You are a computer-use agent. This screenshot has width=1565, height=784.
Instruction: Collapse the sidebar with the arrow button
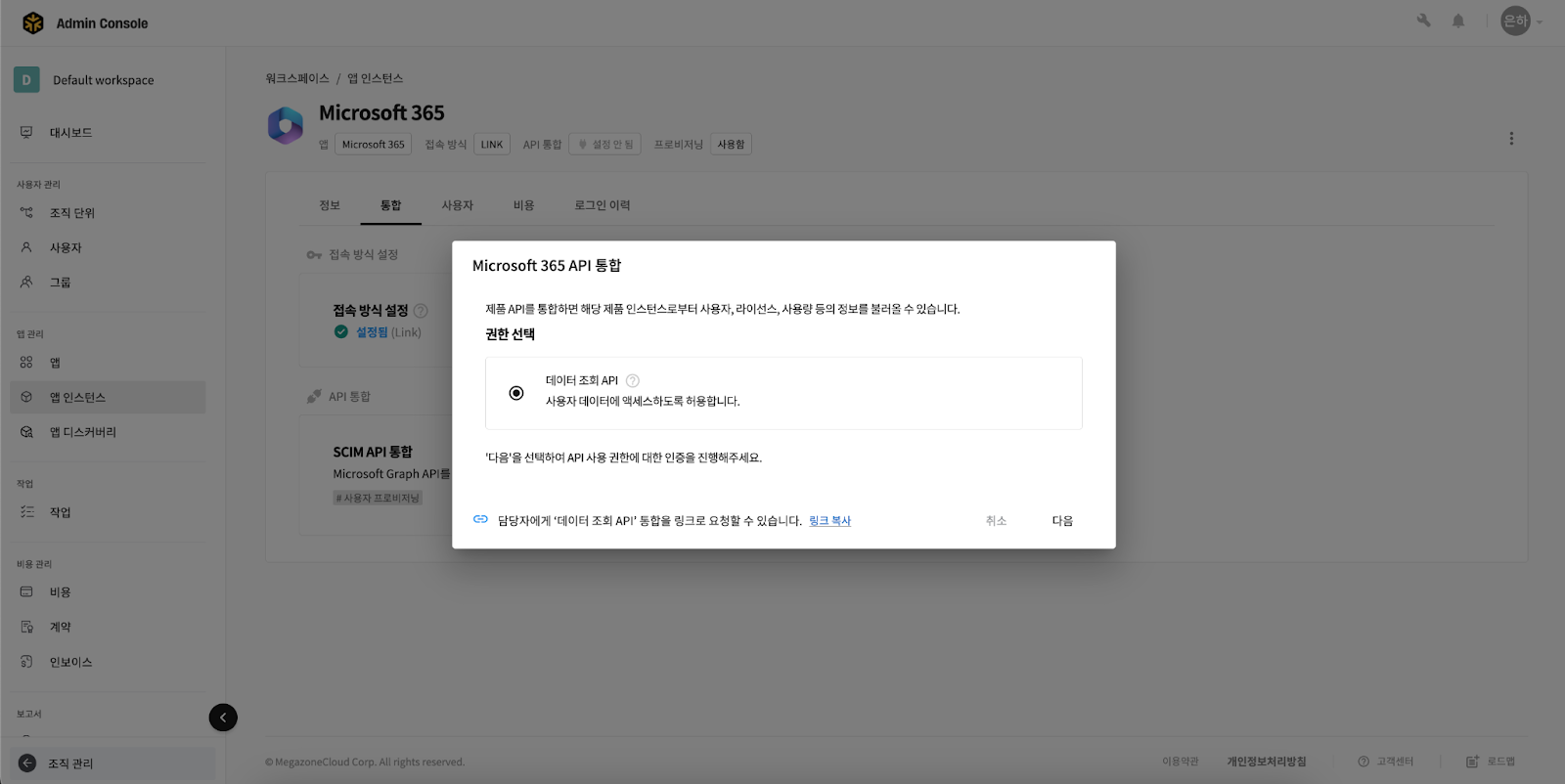(x=223, y=718)
